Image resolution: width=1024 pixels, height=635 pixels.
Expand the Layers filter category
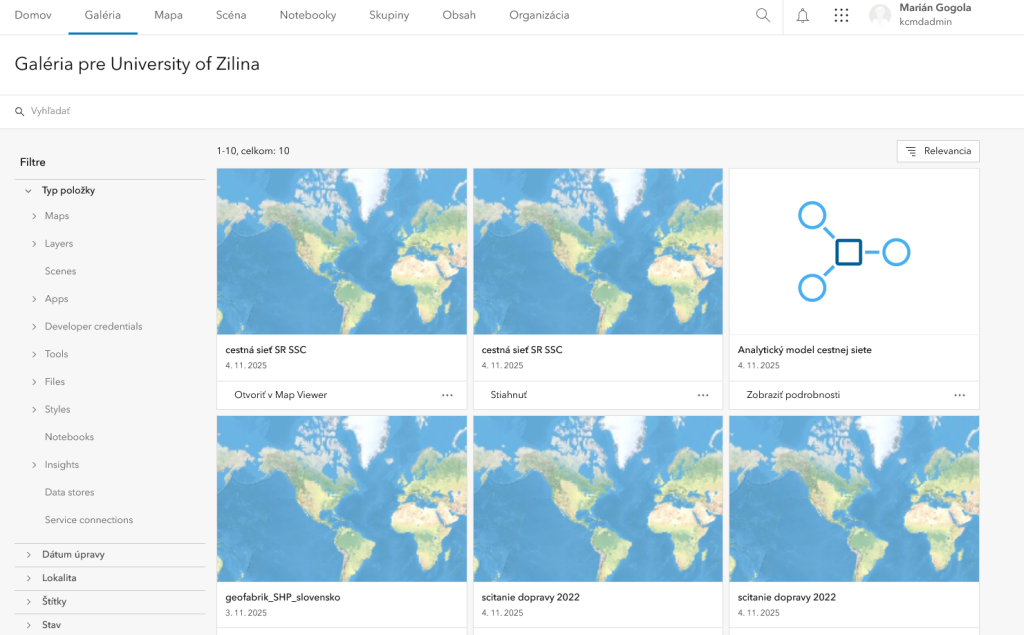click(34, 244)
